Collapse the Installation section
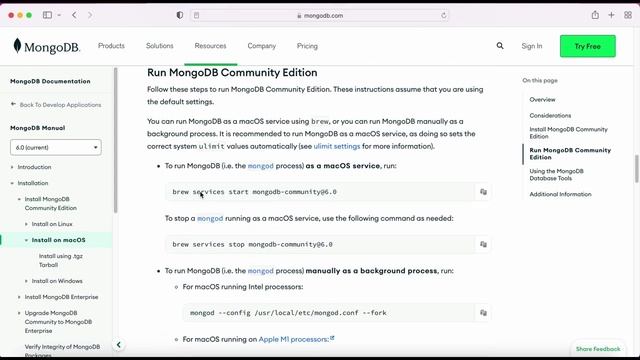The height and width of the screenshot is (360, 640). [12, 183]
